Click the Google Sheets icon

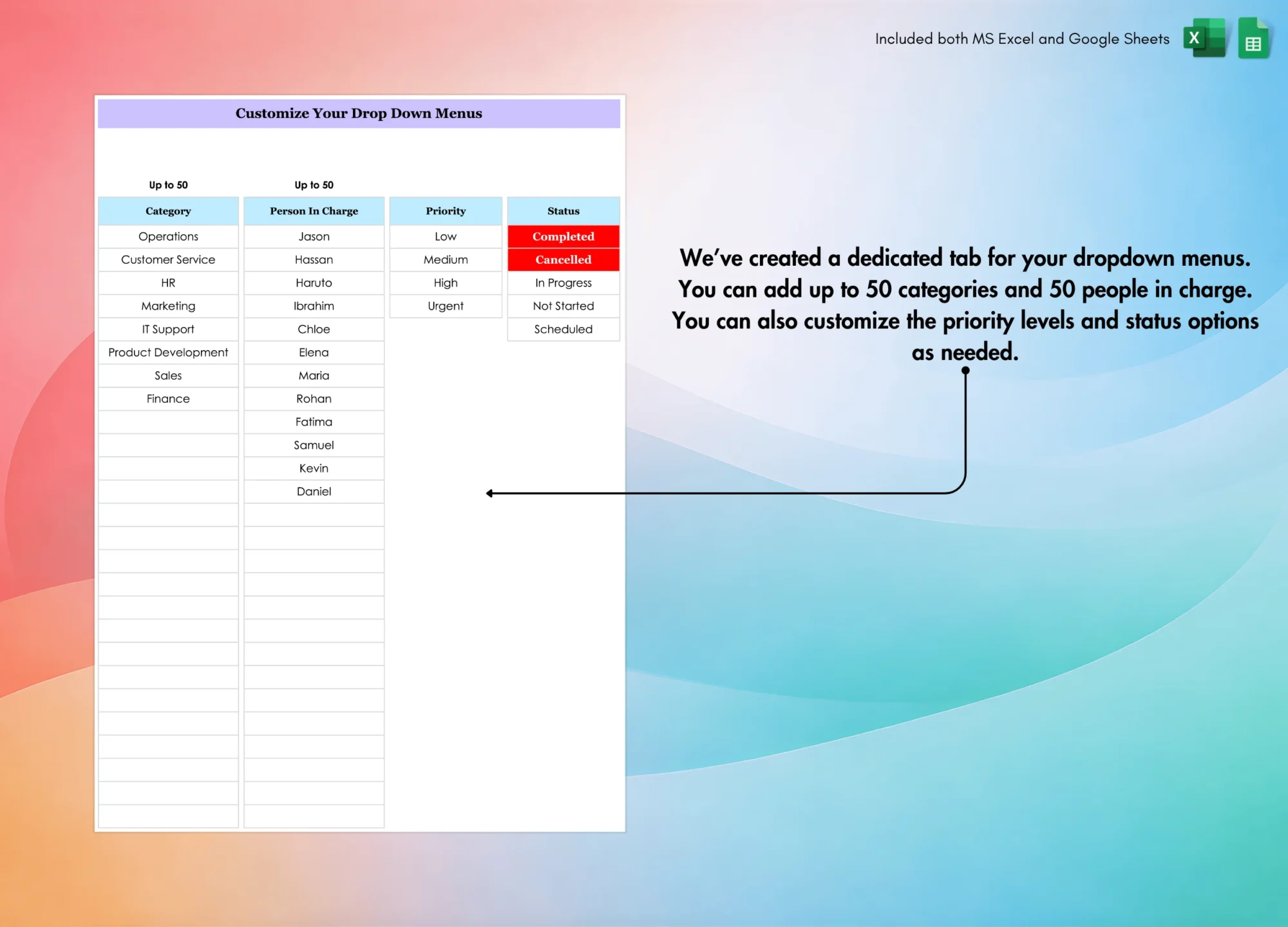[1254, 38]
